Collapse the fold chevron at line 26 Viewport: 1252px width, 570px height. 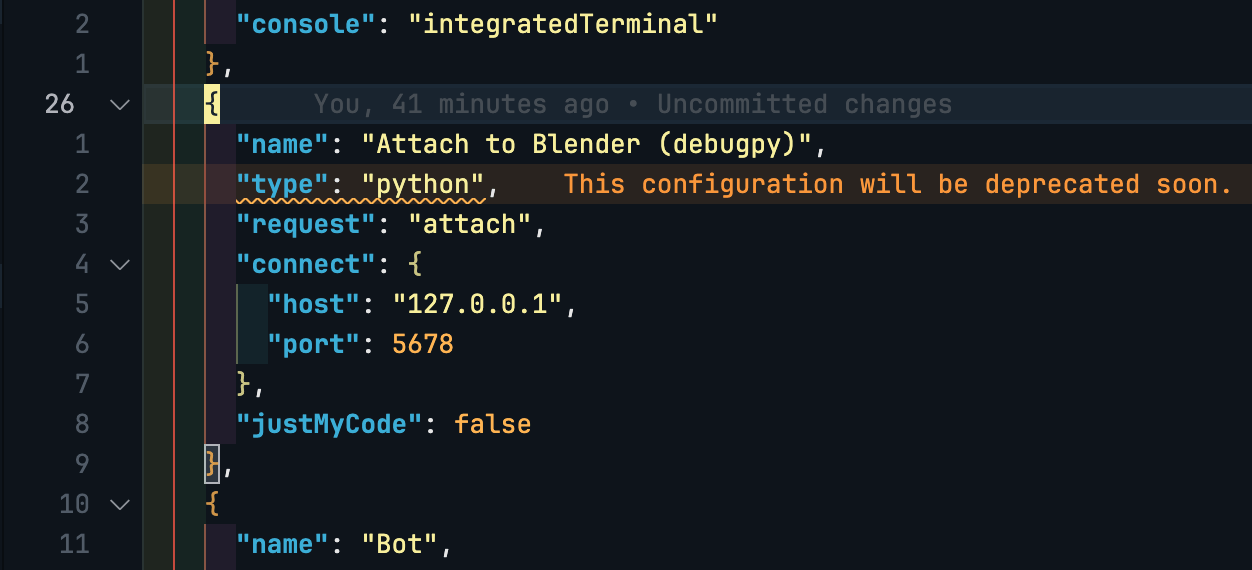tap(120, 104)
